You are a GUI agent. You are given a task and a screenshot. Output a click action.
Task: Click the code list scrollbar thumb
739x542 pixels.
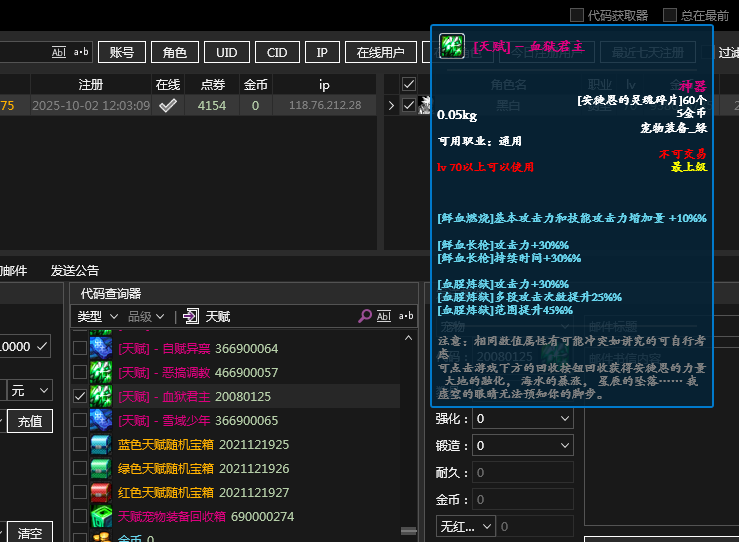[409, 531]
